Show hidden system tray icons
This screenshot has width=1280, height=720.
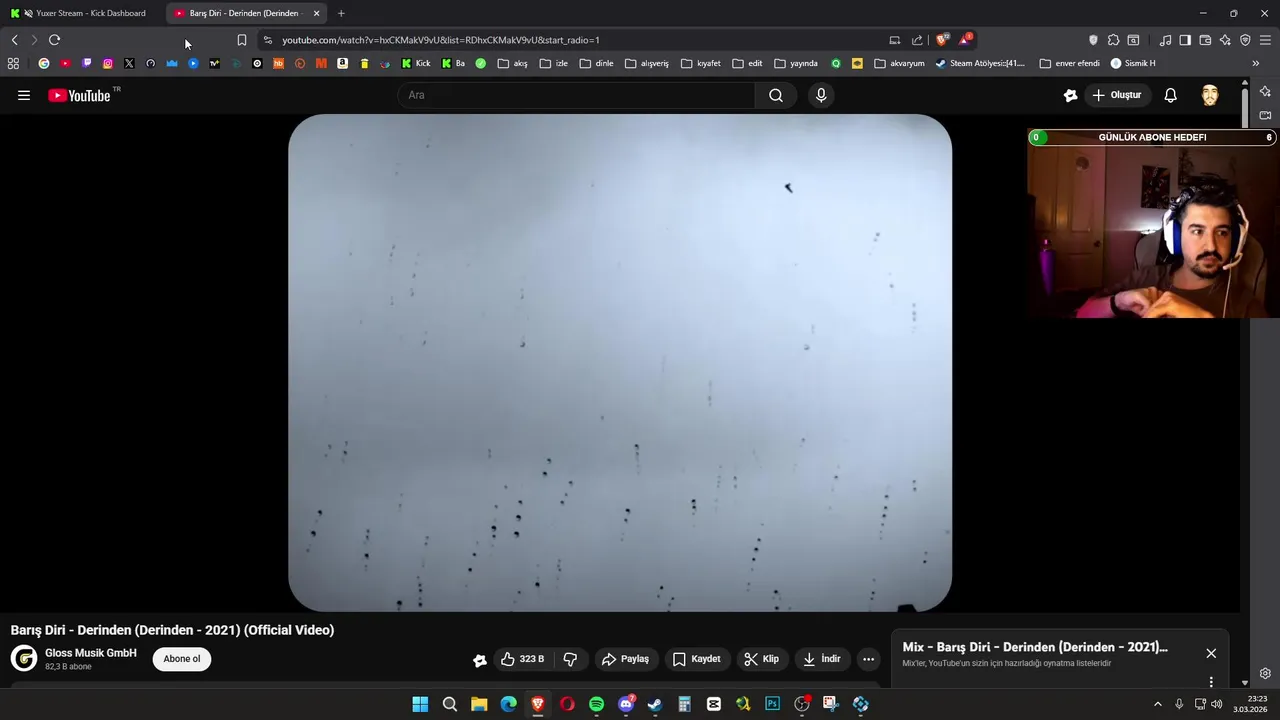pos(1158,704)
